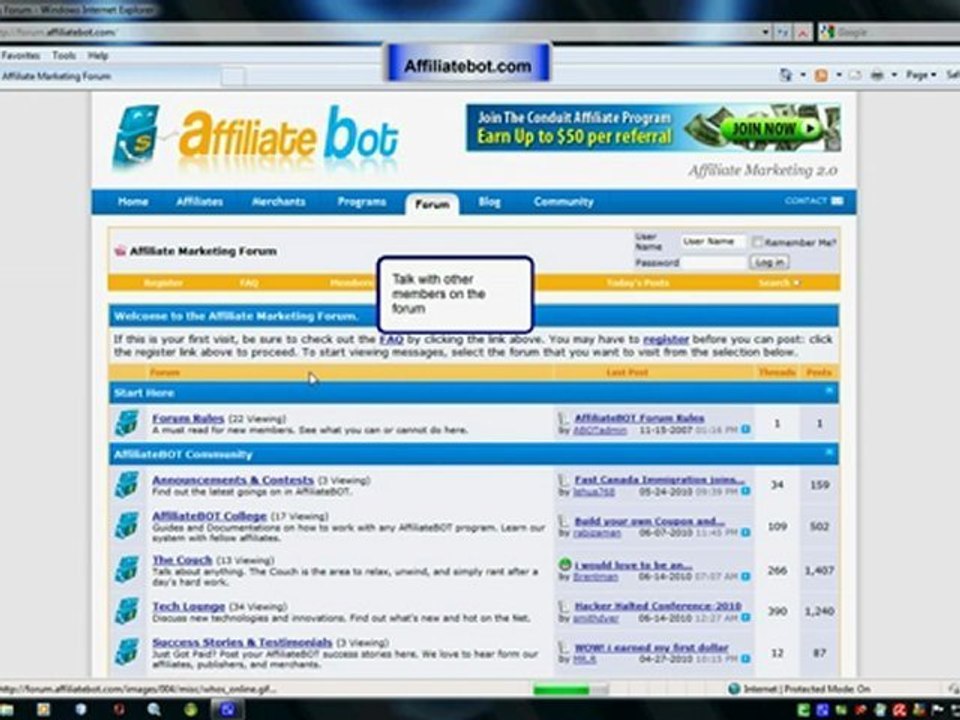Click the User Name input field
The width and height of the screenshot is (960, 720).
[x=713, y=242]
